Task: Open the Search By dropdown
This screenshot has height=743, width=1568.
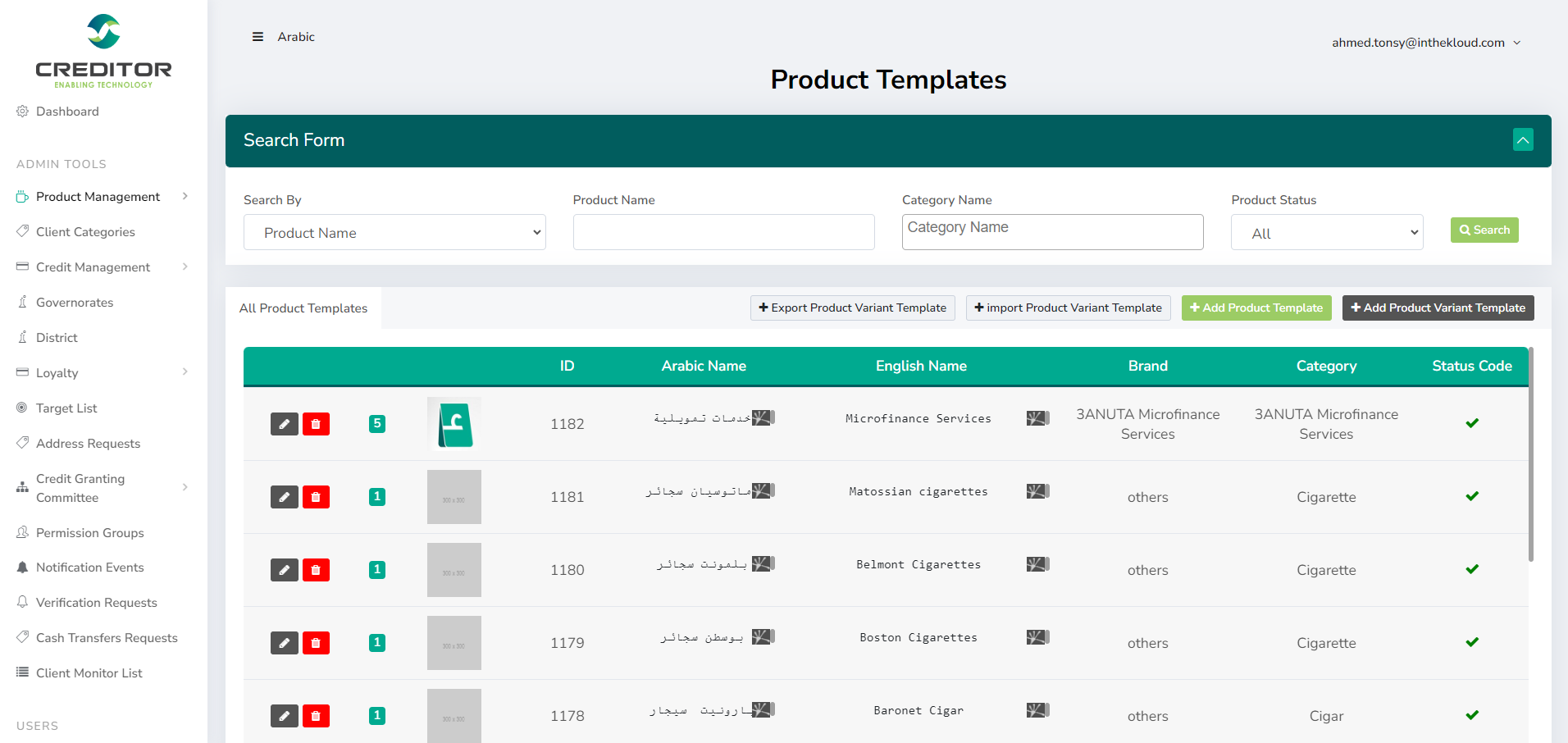Action: (394, 233)
